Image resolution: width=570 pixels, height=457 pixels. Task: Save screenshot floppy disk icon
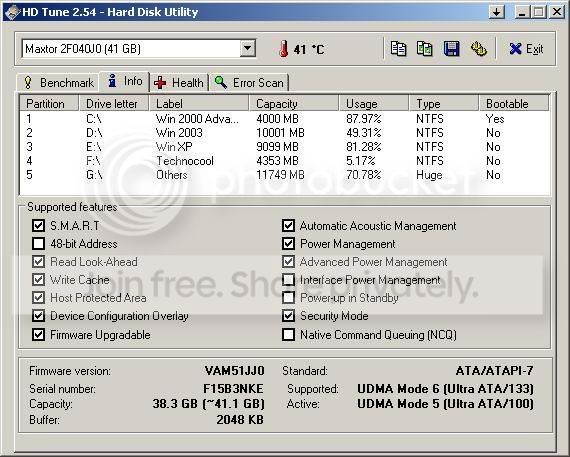pos(451,49)
